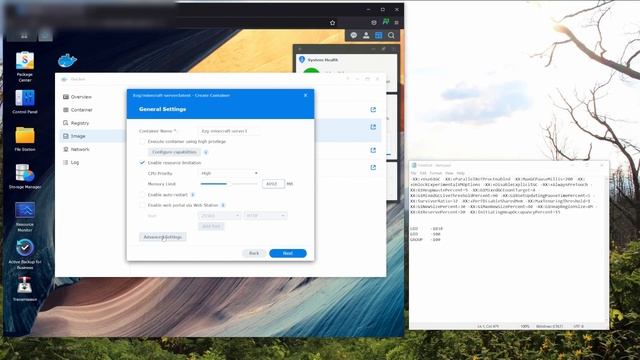Click the browser shield icon

[x=373, y=22]
